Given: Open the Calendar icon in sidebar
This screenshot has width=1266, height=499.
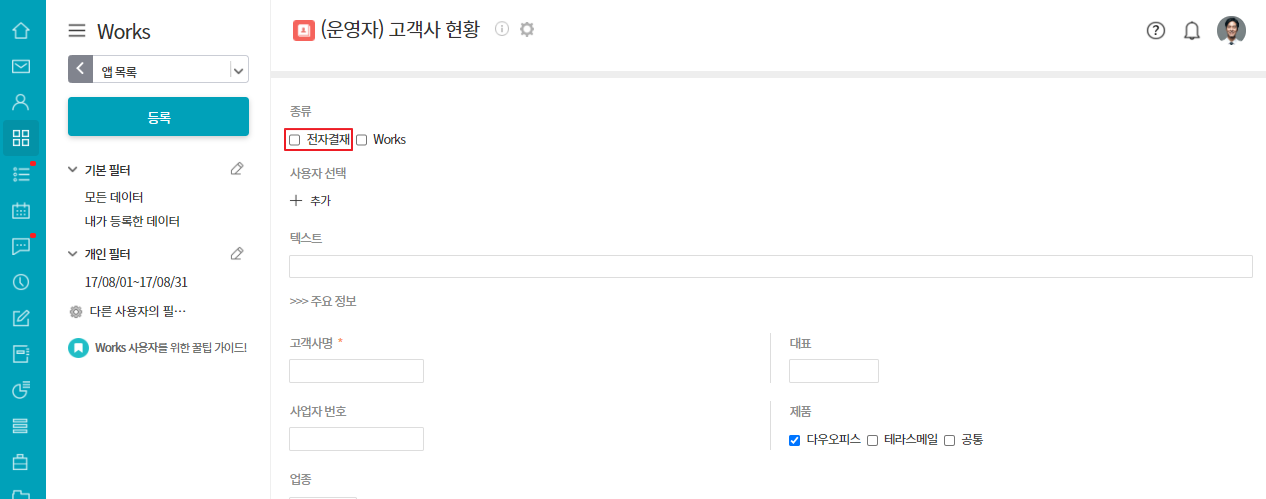Looking at the screenshot, I should 20,210.
